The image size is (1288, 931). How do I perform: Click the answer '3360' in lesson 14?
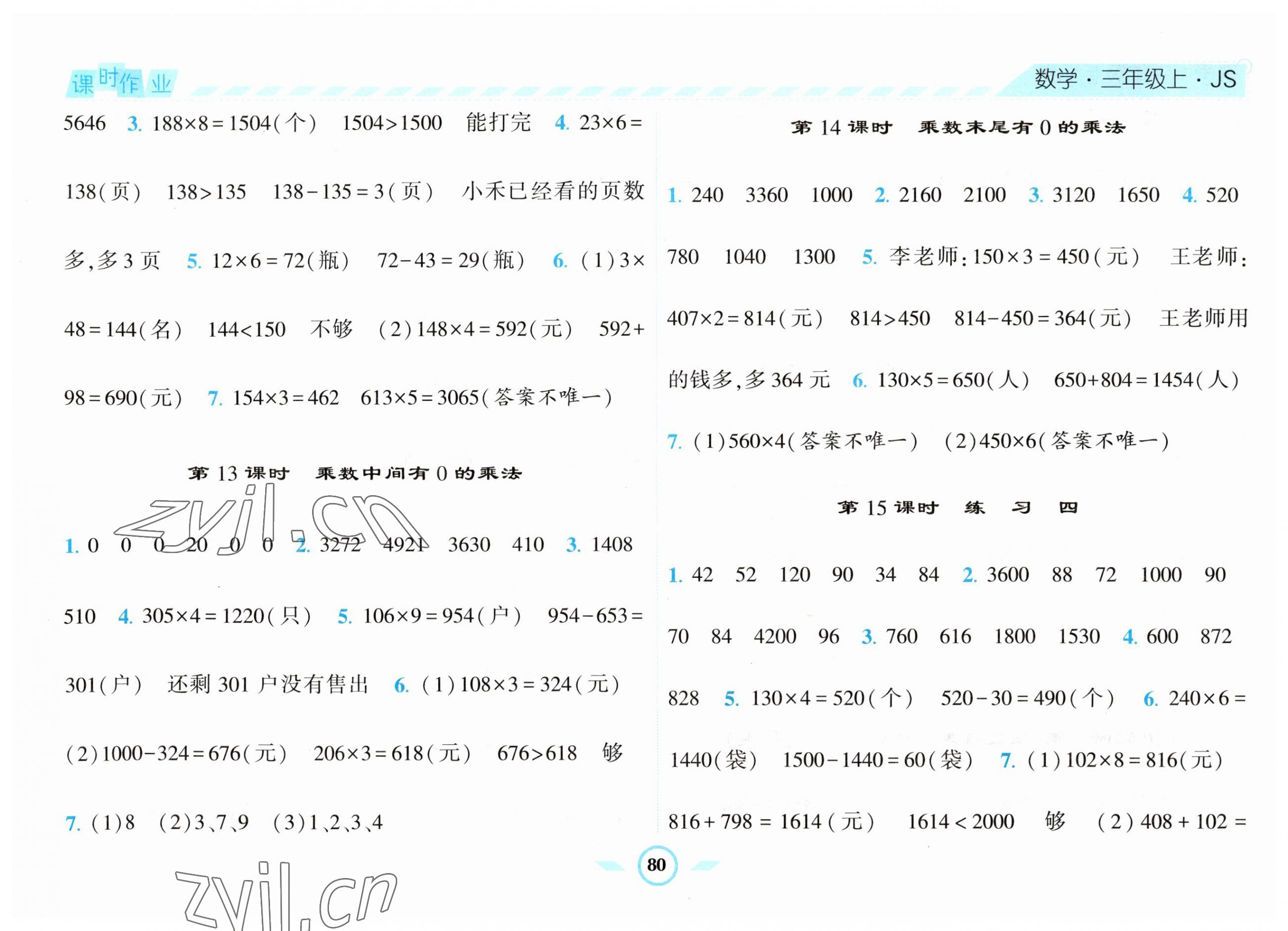pyautogui.click(x=767, y=195)
